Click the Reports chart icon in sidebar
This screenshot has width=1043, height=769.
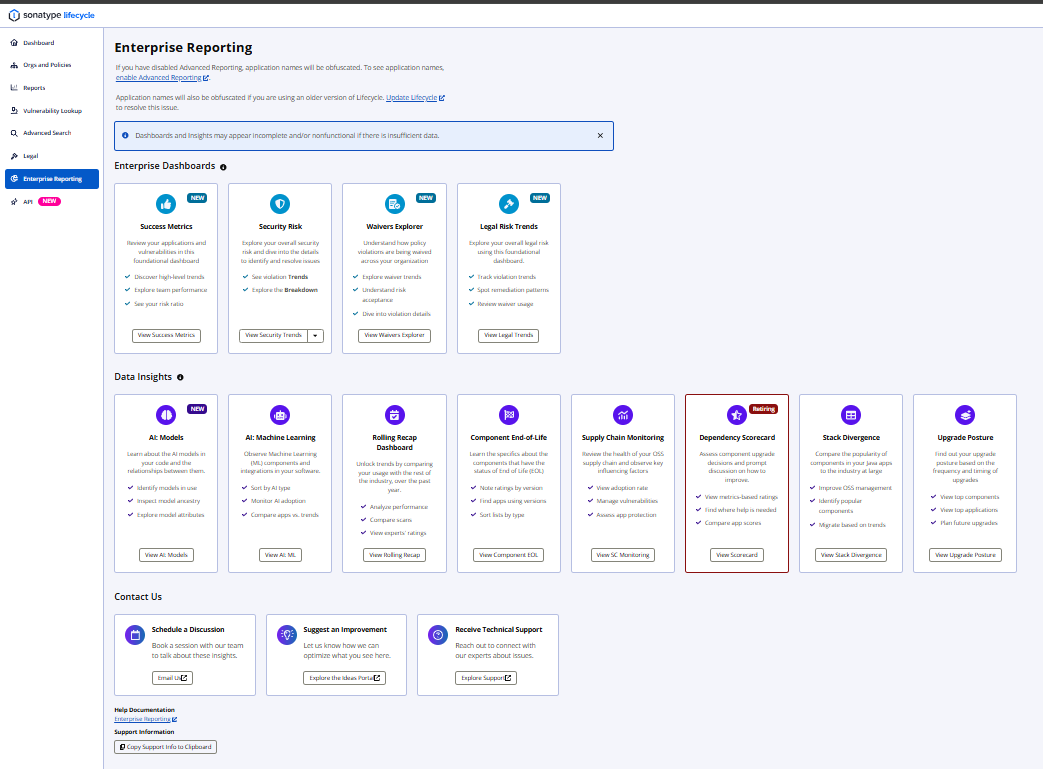pos(14,88)
